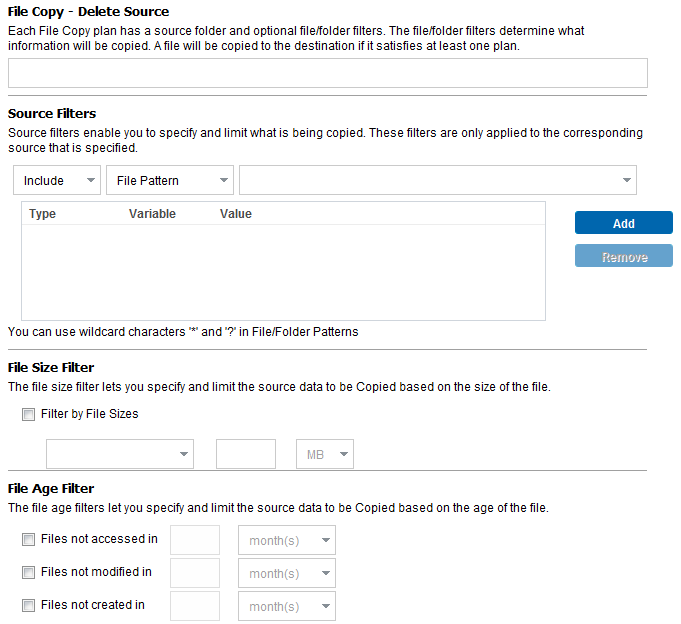Open the file size comparison dropdown

point(120,454)
